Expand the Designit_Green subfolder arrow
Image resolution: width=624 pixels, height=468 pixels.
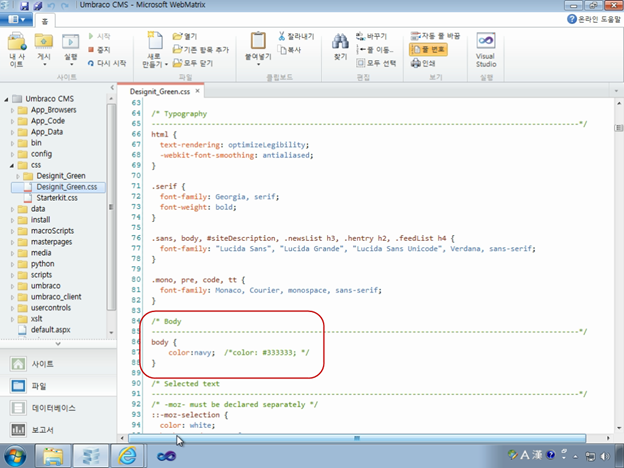pyautogui.click(x=18, y=176)
